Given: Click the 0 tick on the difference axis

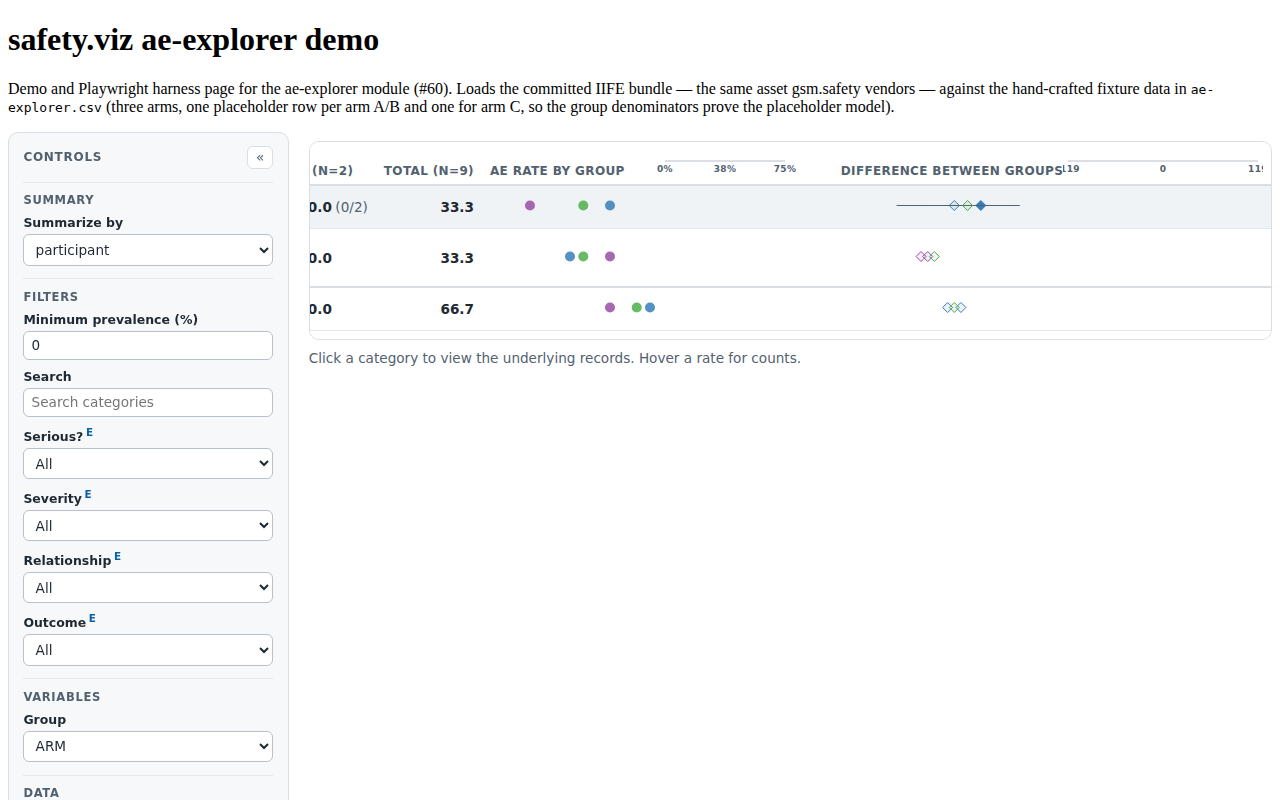Looking at the screenshot, I should click(x=1163, y=169).
